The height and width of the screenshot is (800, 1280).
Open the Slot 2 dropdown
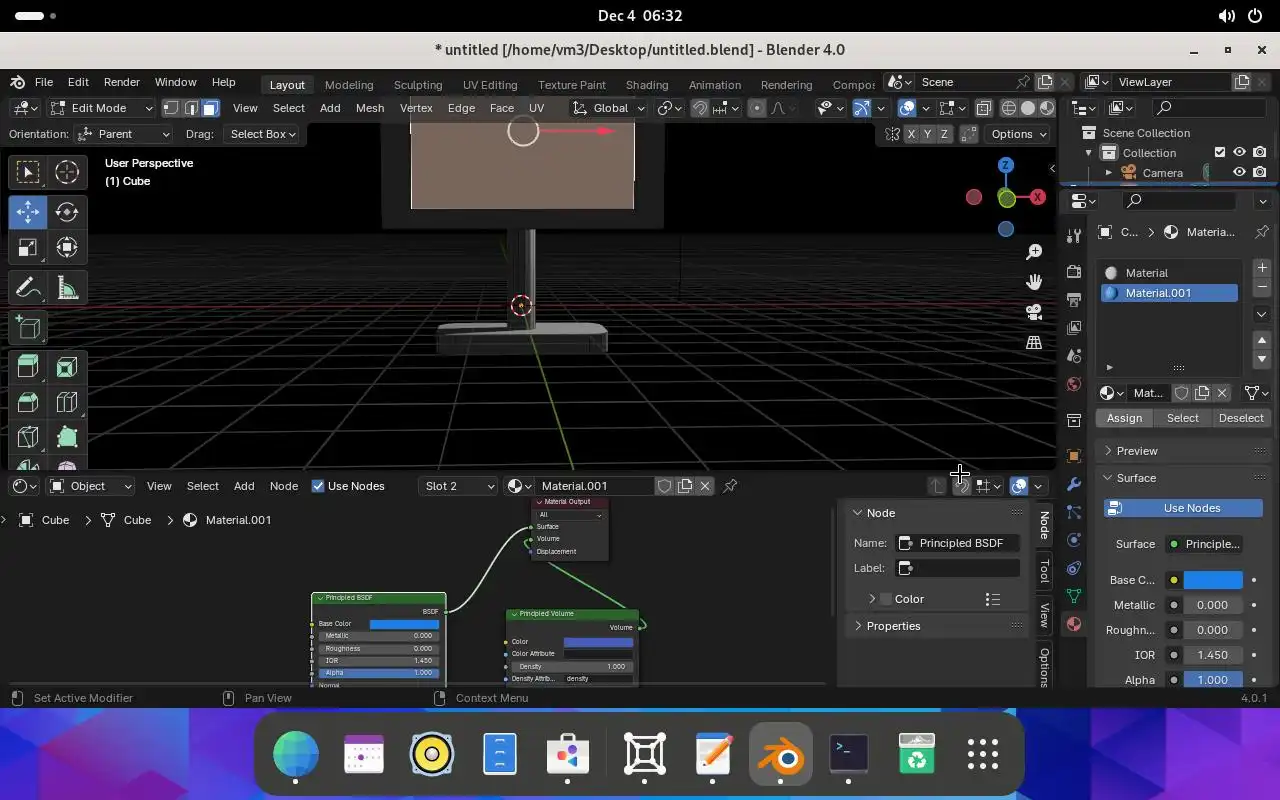459,486
